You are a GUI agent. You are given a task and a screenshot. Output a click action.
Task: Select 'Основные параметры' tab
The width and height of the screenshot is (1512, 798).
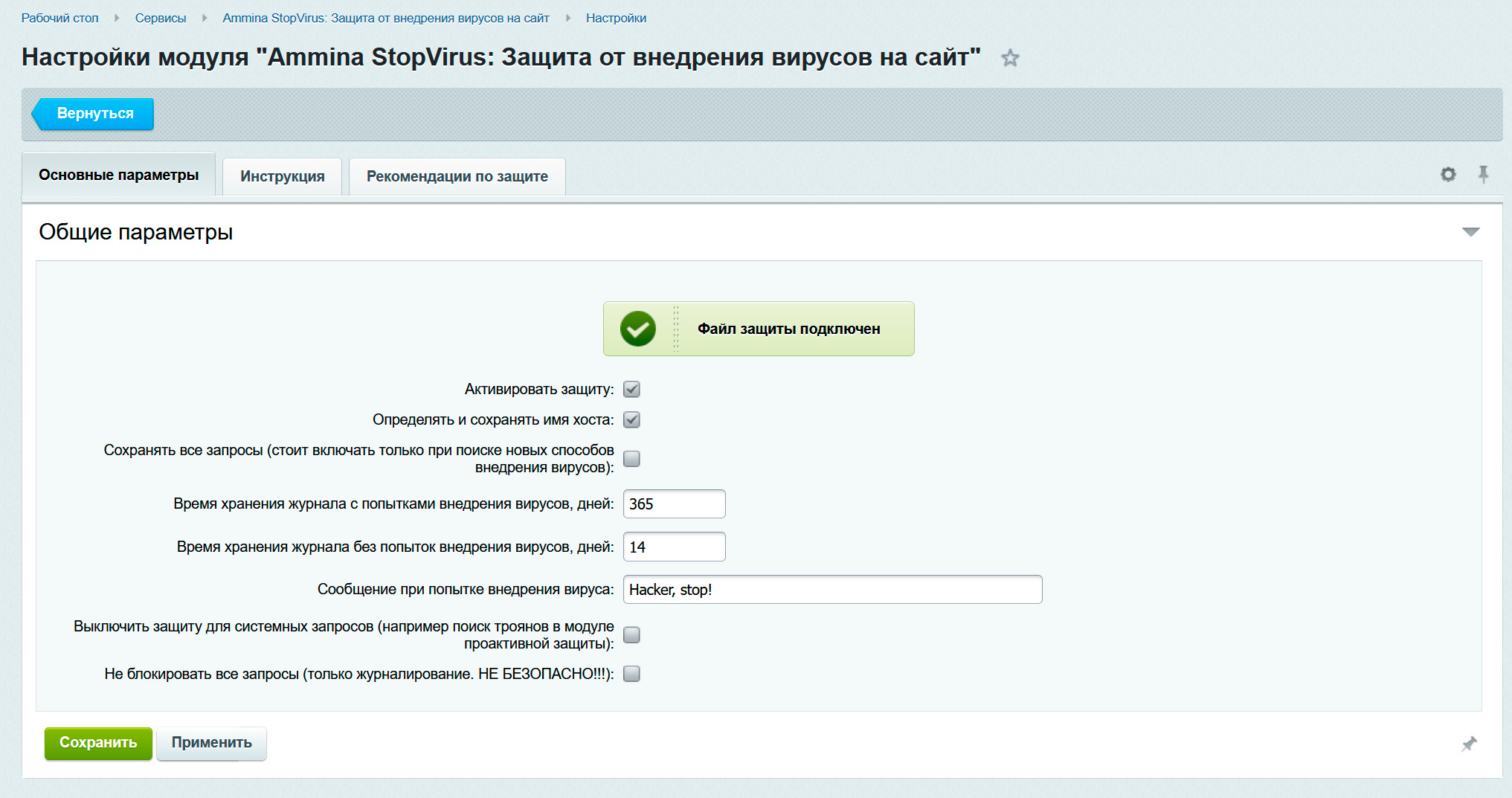click(x=118, y=175)
